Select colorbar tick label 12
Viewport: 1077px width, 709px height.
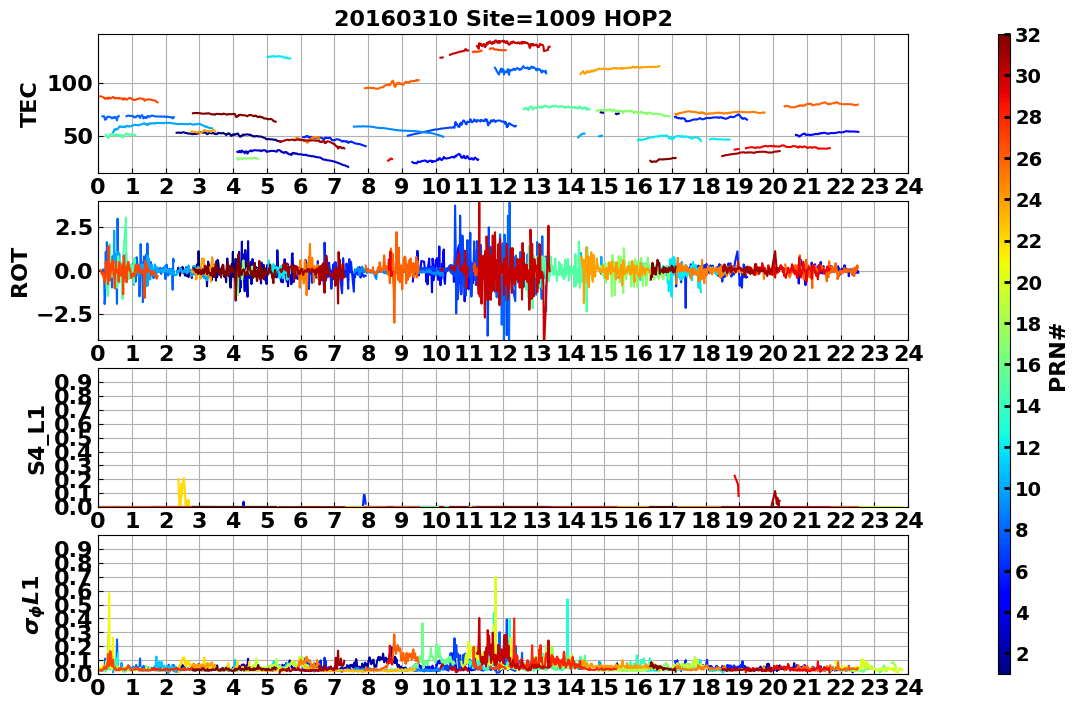pyautogui.click(x=1028, y=447)
